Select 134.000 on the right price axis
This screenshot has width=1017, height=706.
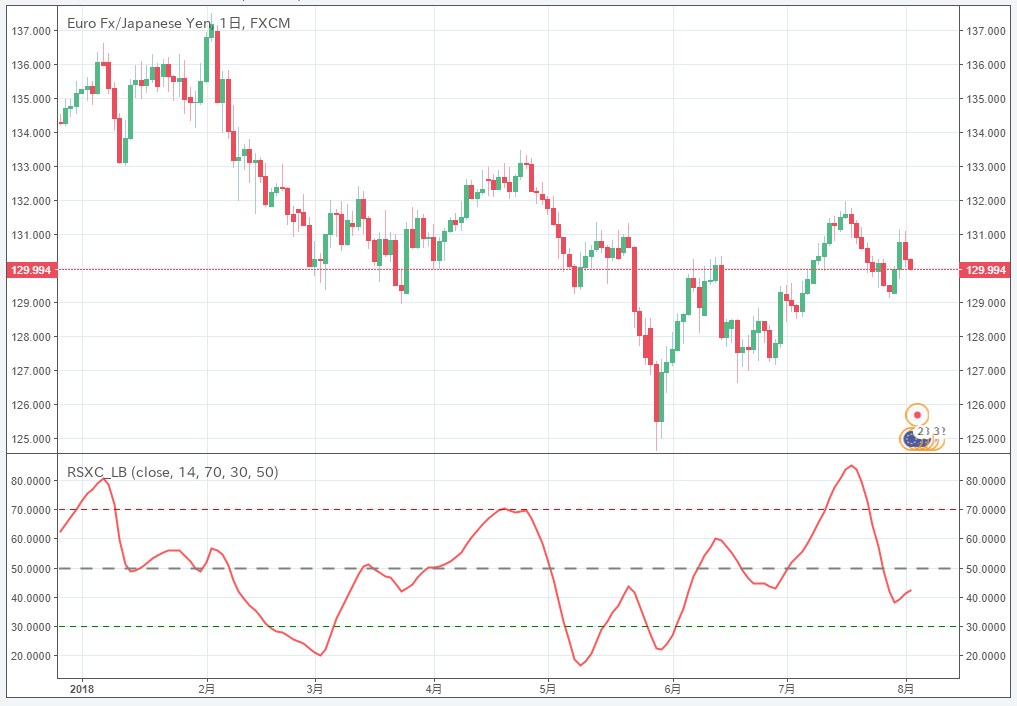986,133
